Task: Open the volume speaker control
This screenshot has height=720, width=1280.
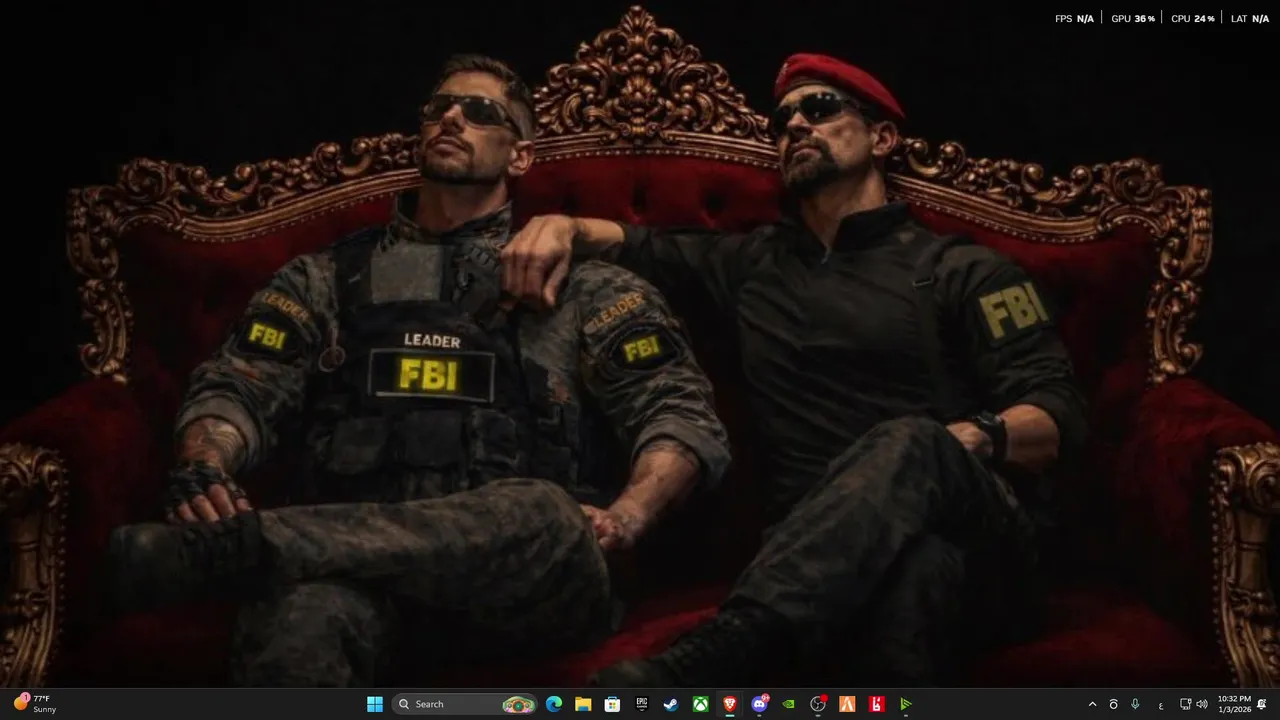Action: [1202, 704]
